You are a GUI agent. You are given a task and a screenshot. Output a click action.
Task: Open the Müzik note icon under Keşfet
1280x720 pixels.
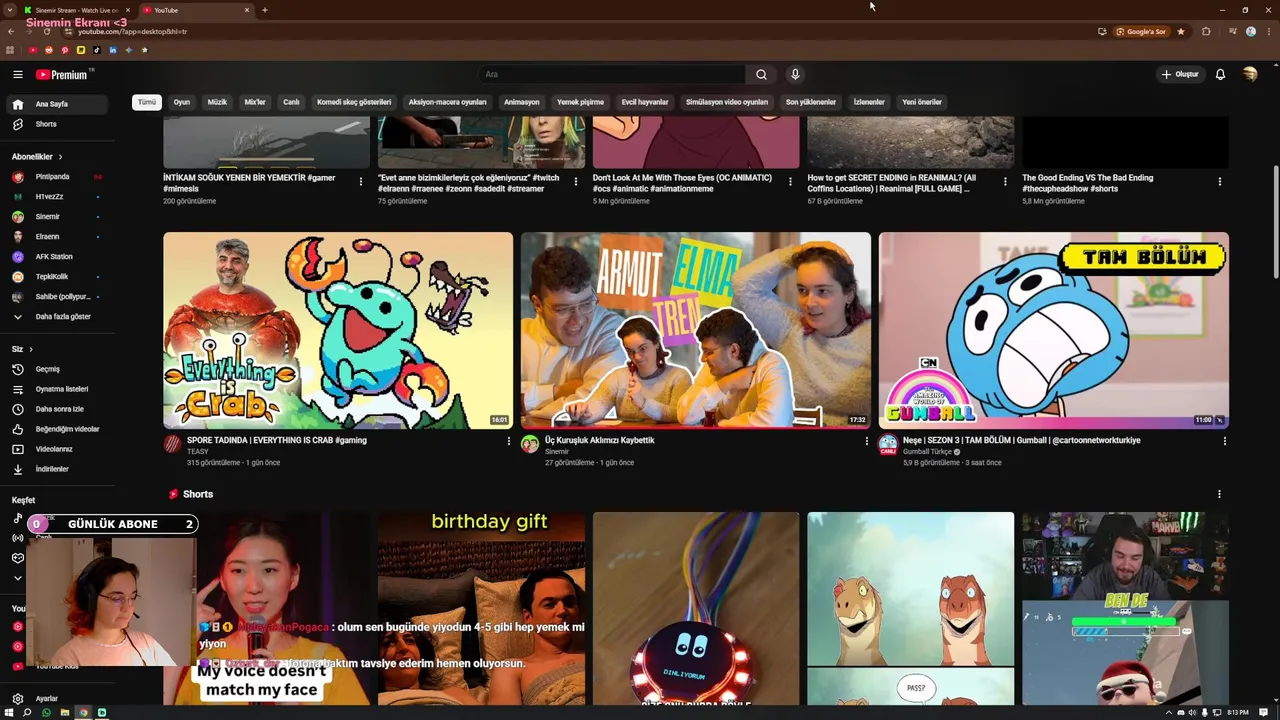(17, 518)
